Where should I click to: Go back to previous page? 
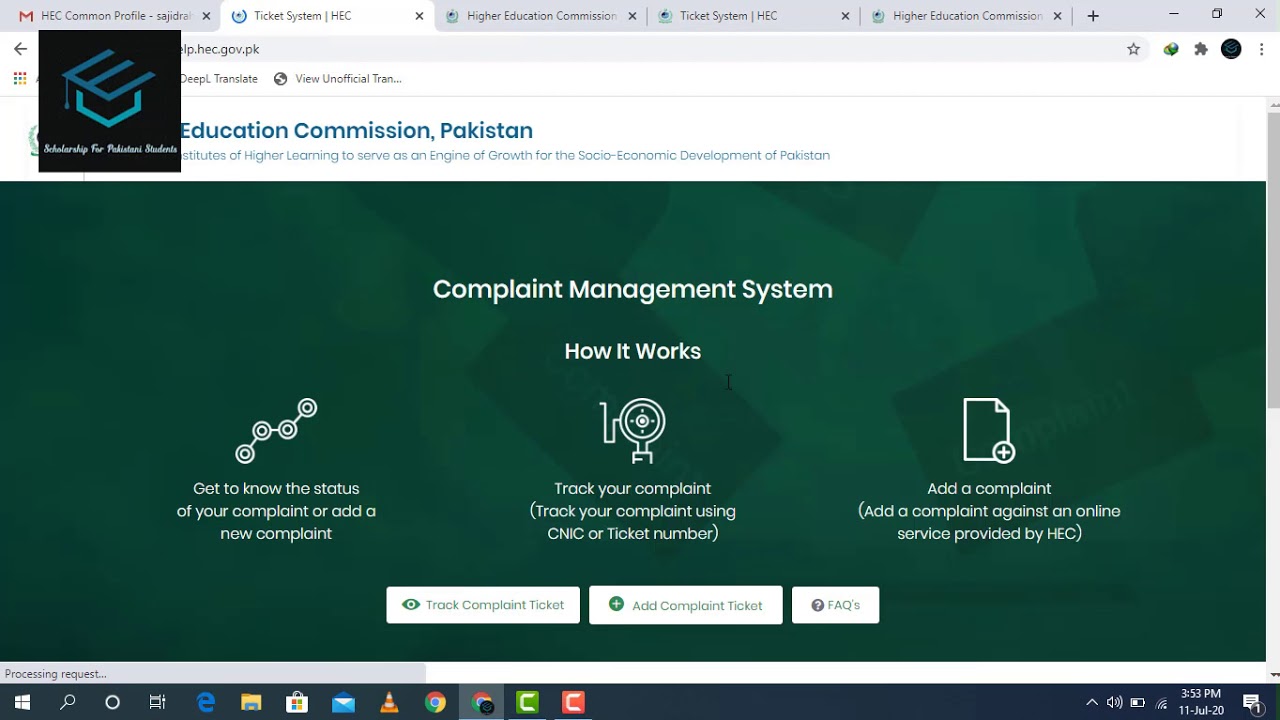point(20,49)
